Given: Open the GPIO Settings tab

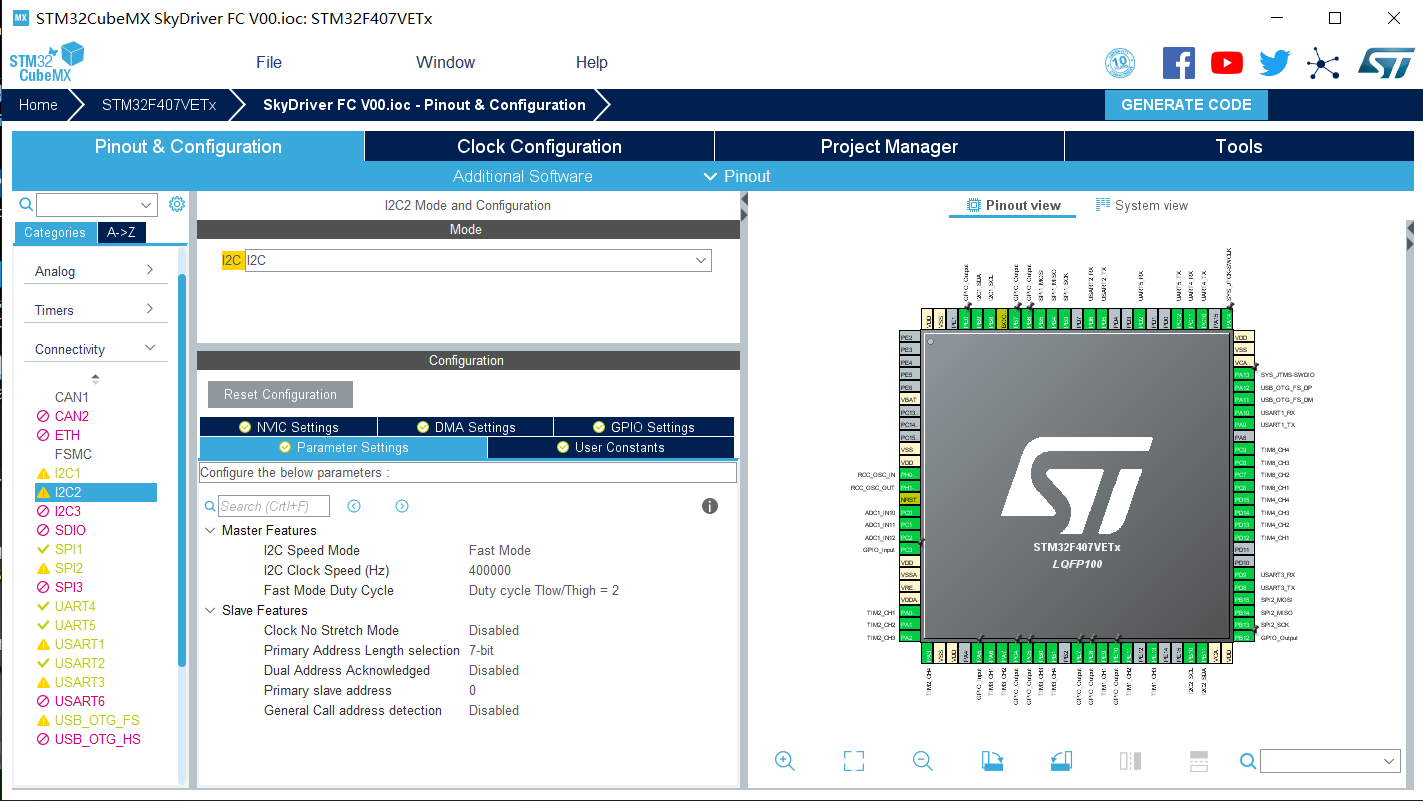Looking at the screenshot, I should point(643,427).
